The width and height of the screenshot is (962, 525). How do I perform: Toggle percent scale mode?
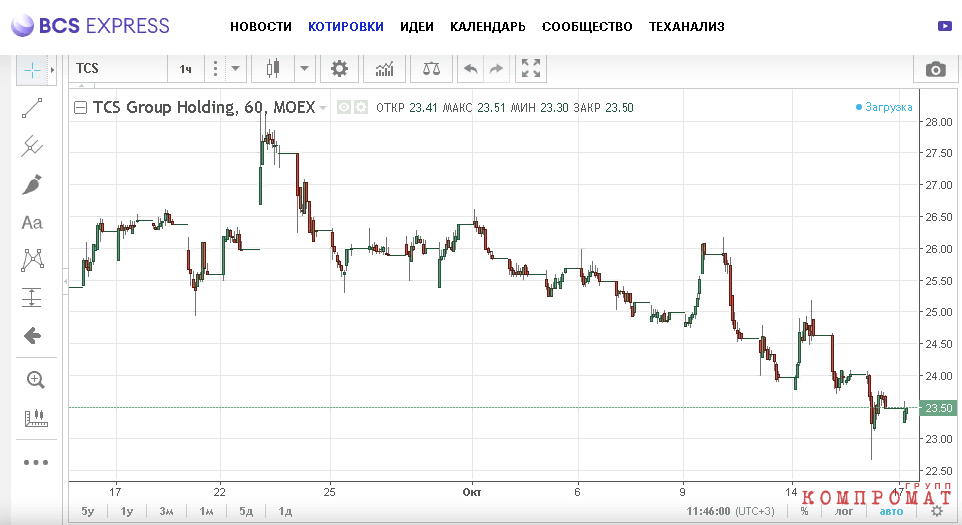click(804, 511)
